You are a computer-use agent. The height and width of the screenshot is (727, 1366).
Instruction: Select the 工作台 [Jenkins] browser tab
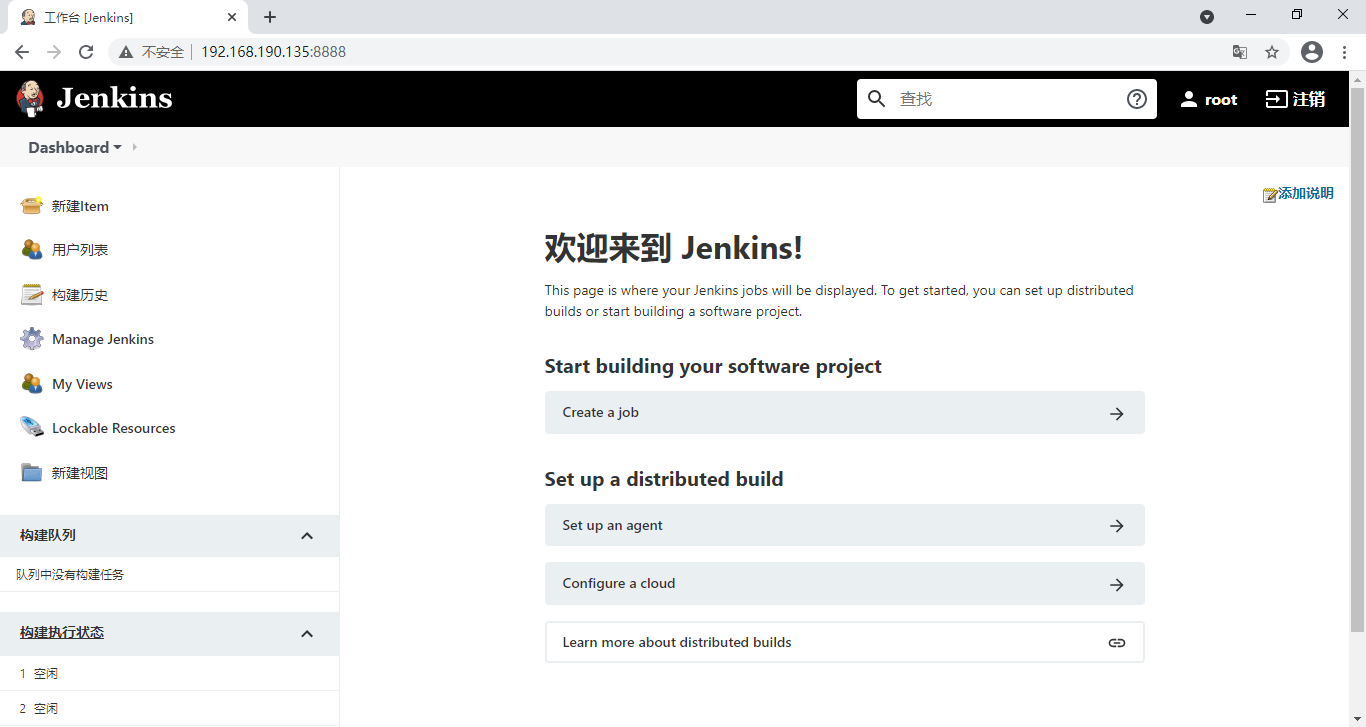click(x=128, y=17)
